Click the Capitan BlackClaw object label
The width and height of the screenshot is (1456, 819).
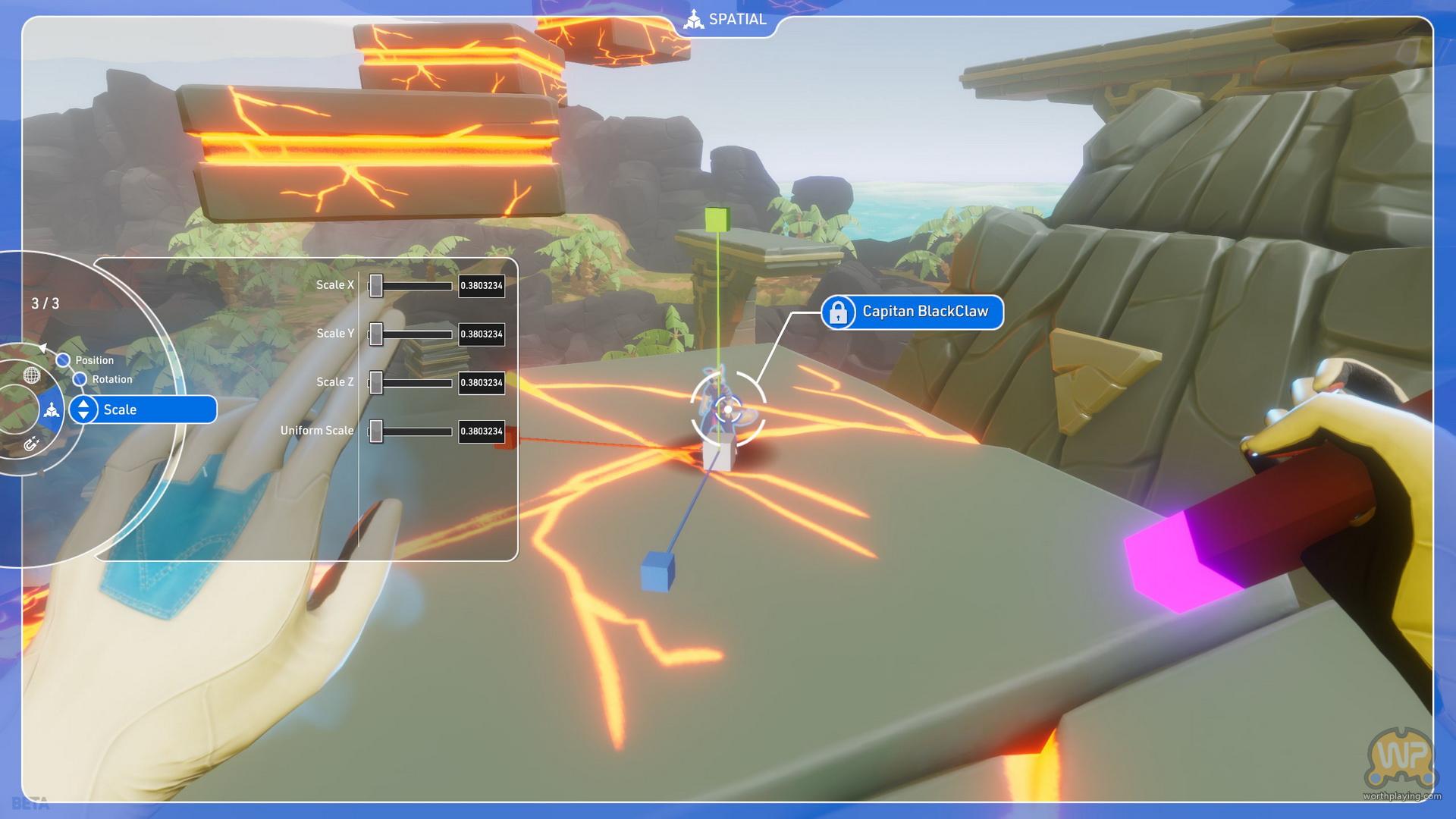coord(925,312)
